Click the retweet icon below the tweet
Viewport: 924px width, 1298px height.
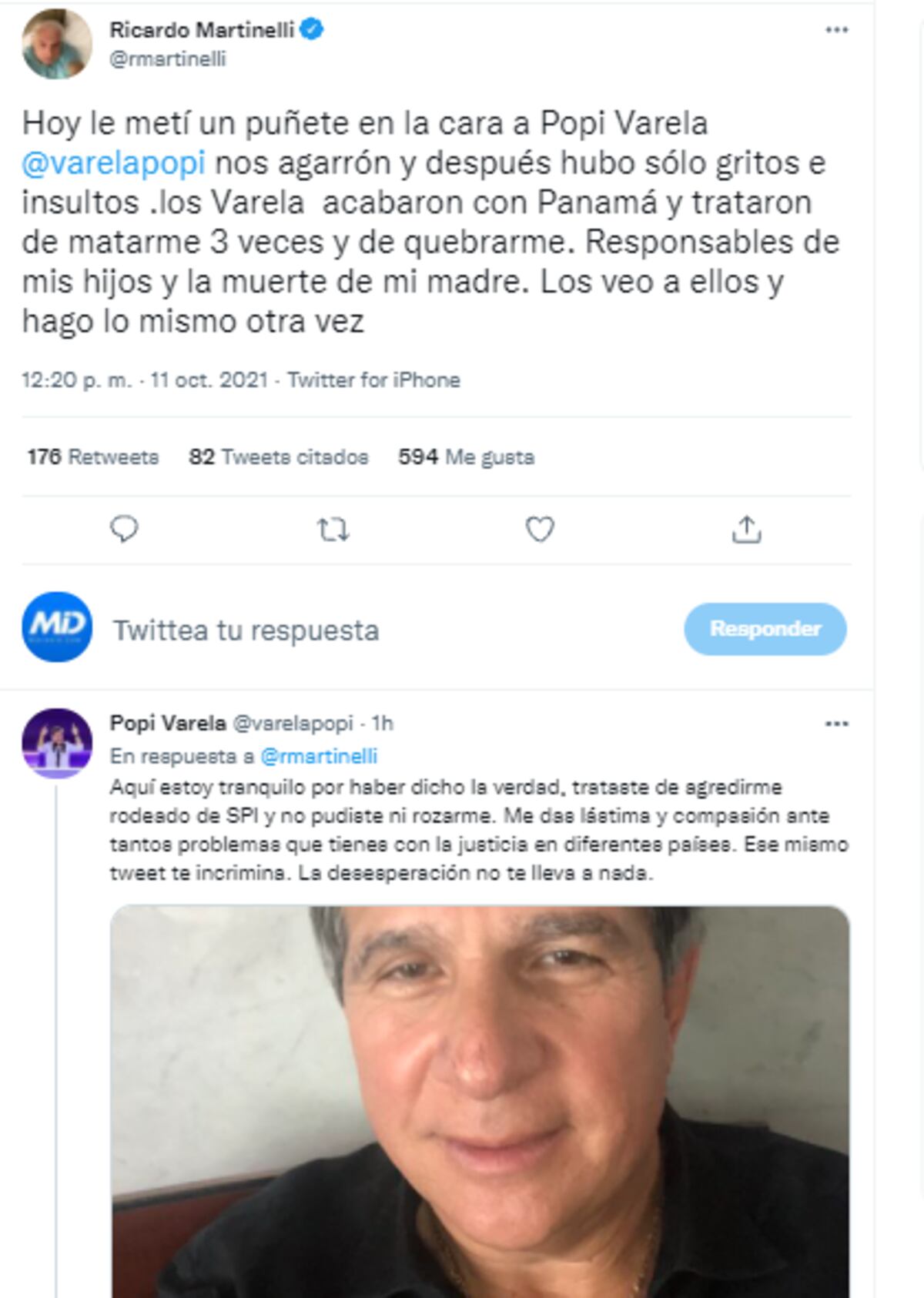coord(334,529)
